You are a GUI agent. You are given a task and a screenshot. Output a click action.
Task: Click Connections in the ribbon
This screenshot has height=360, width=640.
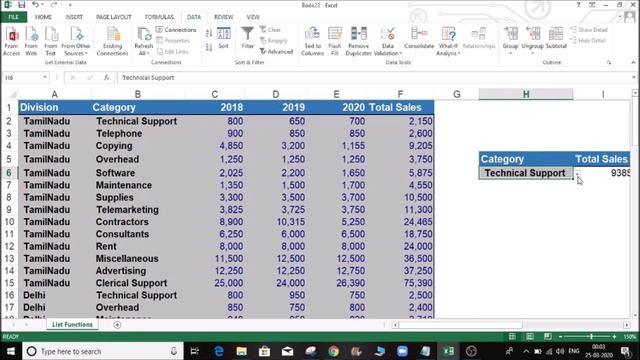(x=176, y=30)
